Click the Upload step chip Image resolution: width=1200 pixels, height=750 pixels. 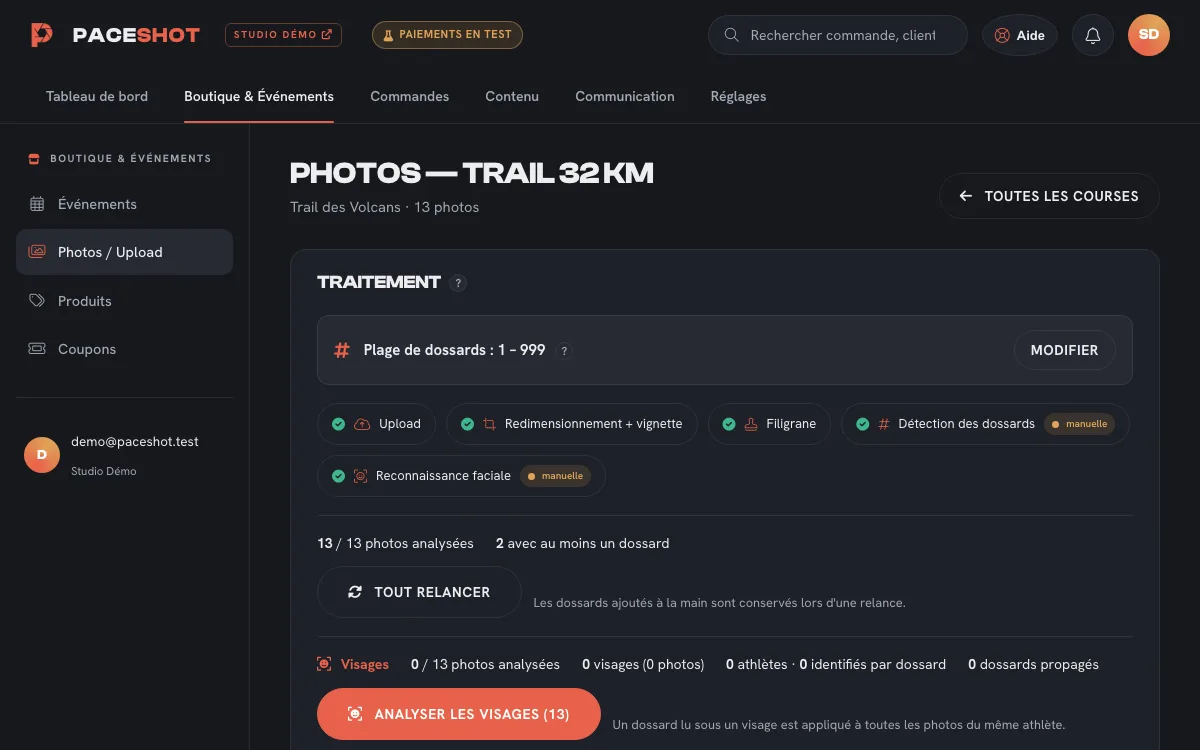tap(377, 424)
